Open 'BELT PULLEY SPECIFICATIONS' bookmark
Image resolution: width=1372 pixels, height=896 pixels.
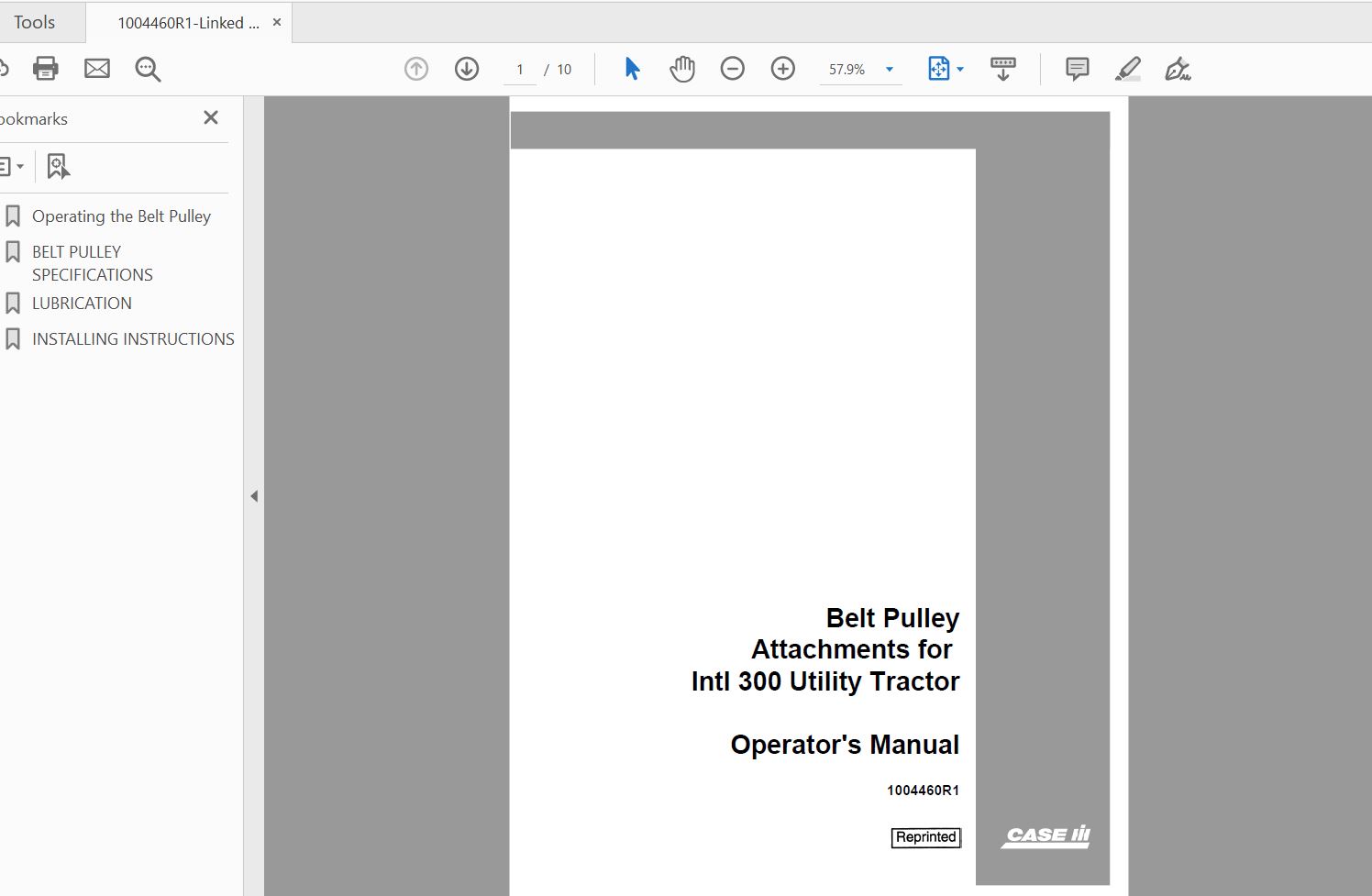coord(93,263)
